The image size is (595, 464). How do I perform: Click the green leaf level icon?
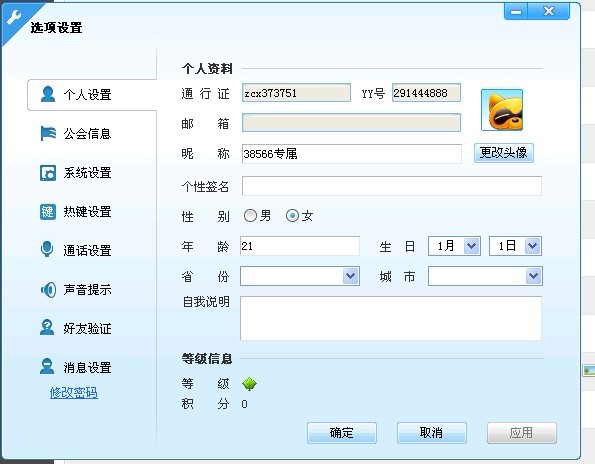coord(249,384)
